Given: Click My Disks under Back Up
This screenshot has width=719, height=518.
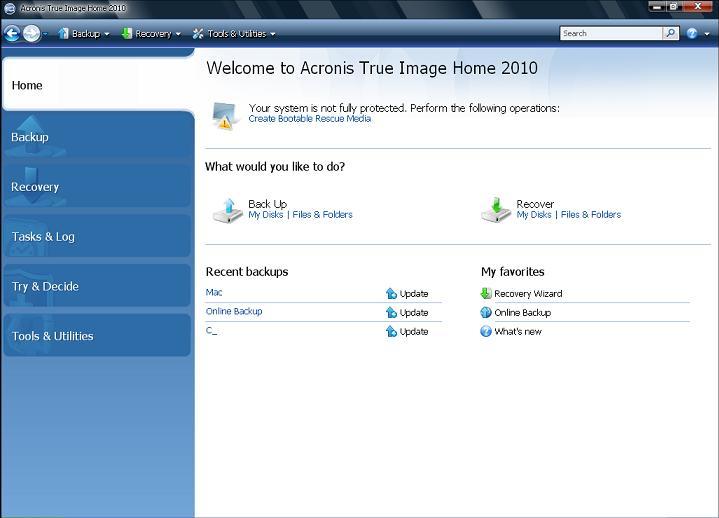Looking at the screenshot, I should pos(266,215).
